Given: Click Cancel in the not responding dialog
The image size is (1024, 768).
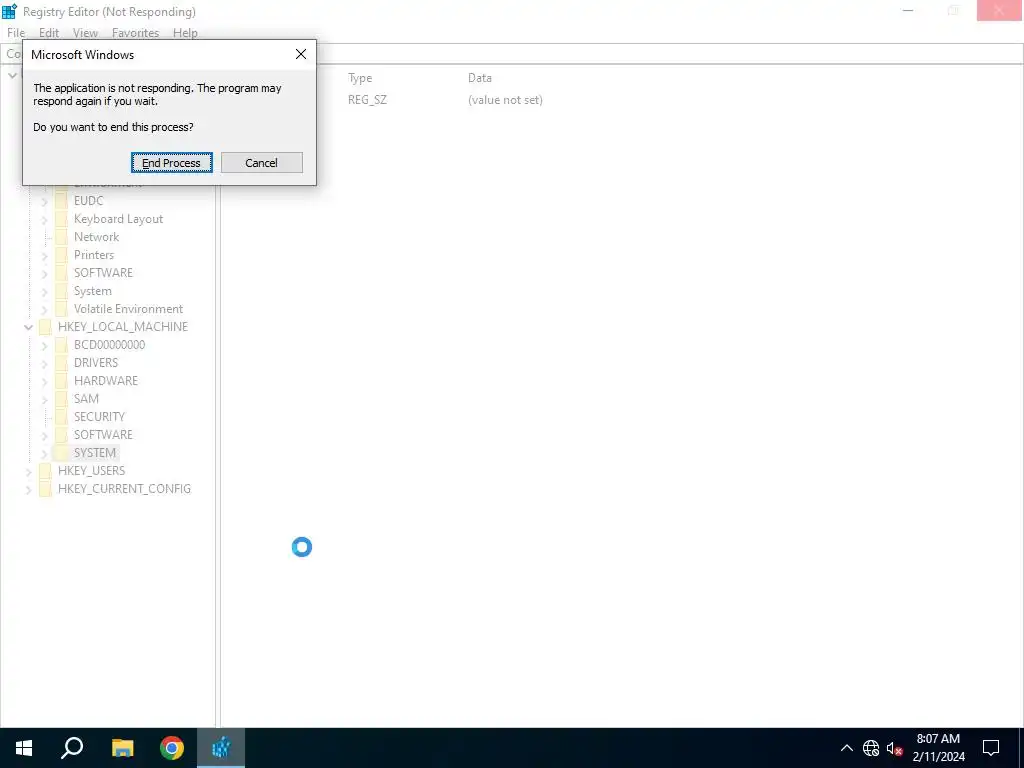Looking at the screenshot, I should click(x=261, y=163).
